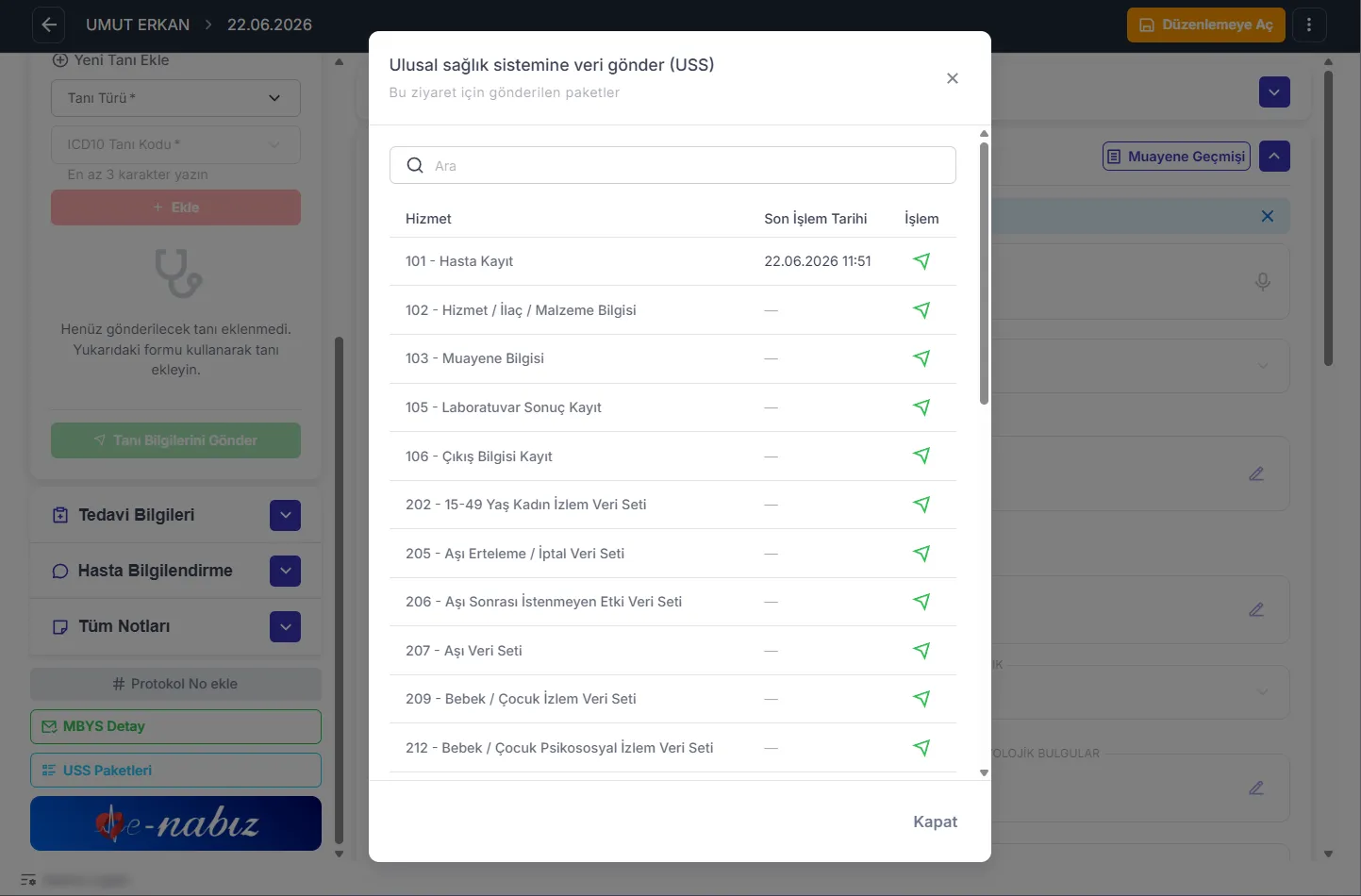Click the red Ekle button

click(x=175, y=207)
